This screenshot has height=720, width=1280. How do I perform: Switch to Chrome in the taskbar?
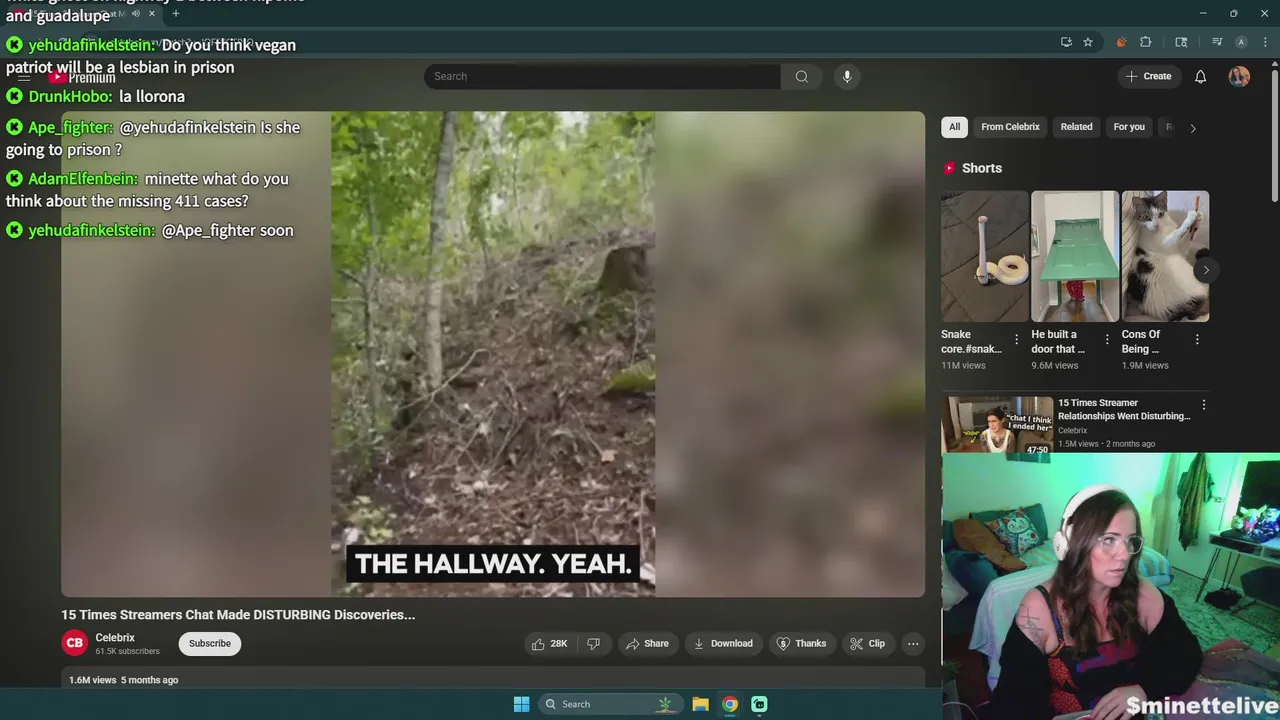[x=730, y=704]
